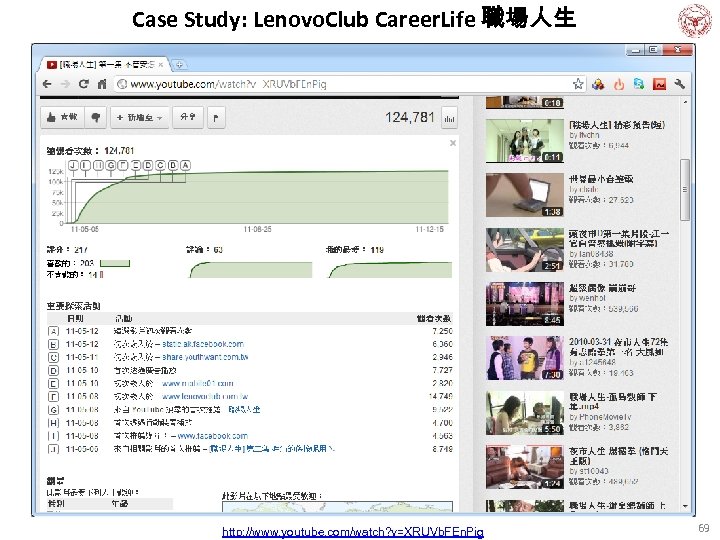Open related video title dated 2010-03-31
720x540 pixels.
pyautogui.click(x=619, y=347)
